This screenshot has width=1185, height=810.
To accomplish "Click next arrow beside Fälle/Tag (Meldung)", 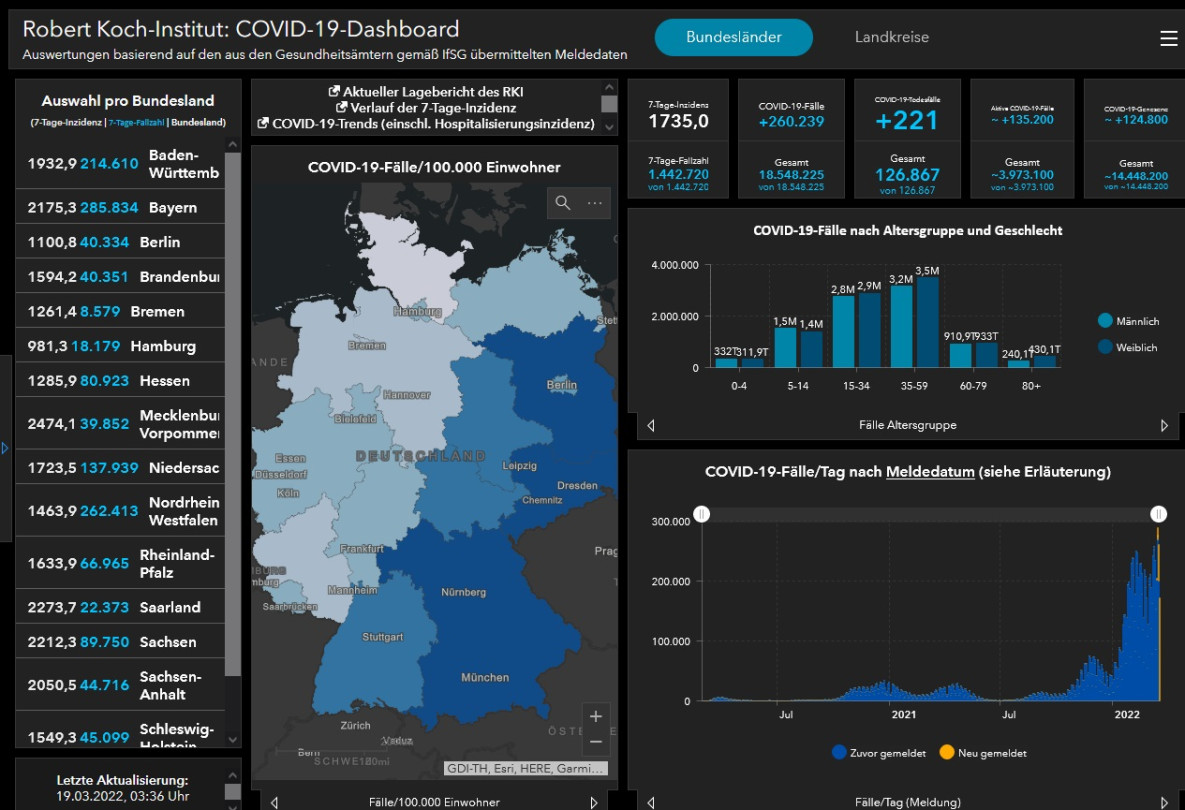I will [x=1164, y=802].
